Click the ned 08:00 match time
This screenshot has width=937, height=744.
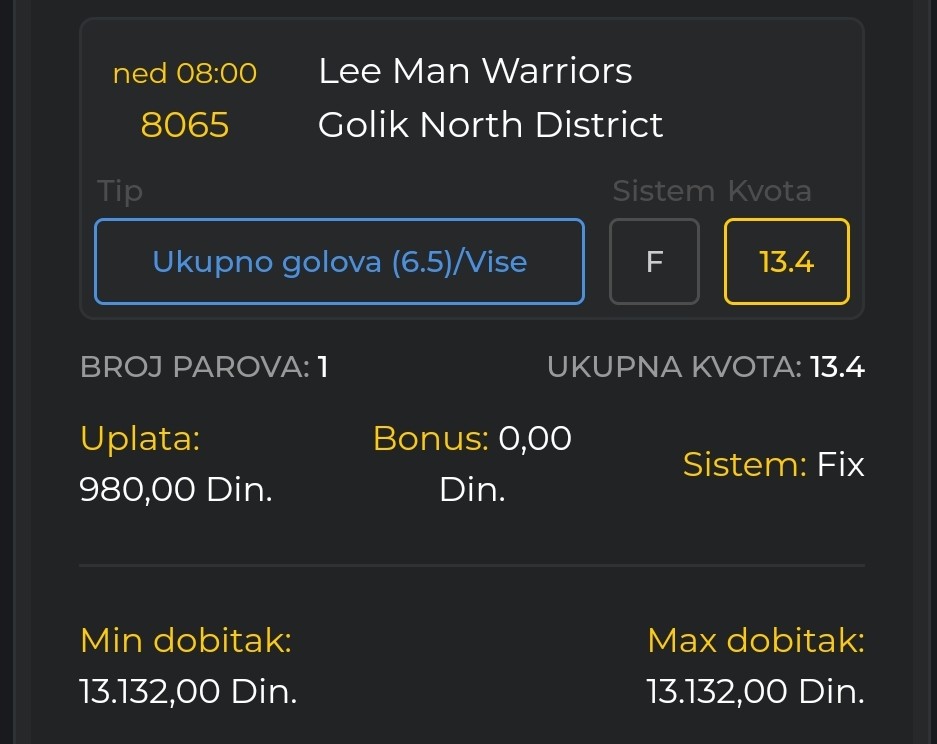click(185, 73)
